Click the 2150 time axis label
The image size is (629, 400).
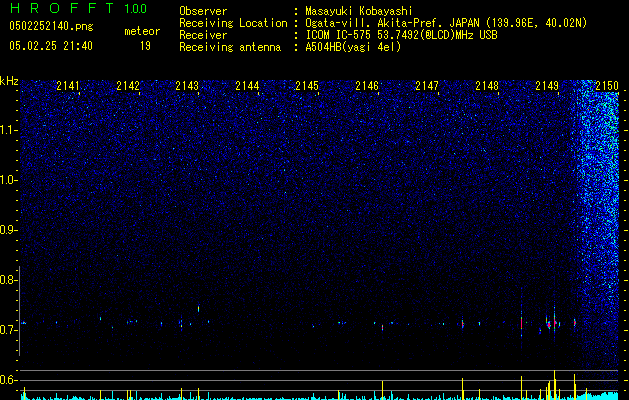[x=607, y=86]
